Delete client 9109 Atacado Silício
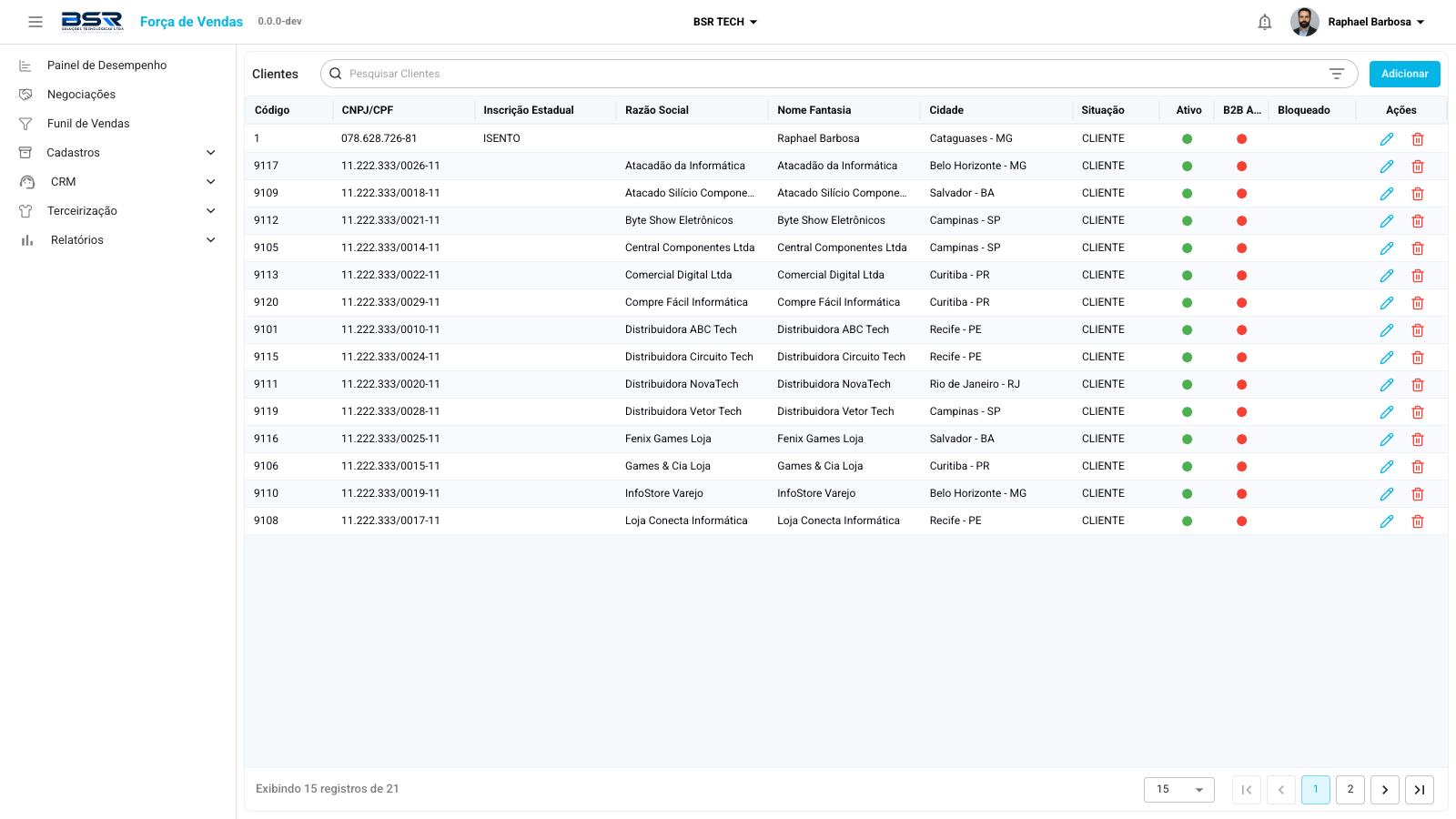Image resolution: width=1456 pixels, height=819 pixels. (x=1418, y=194)
